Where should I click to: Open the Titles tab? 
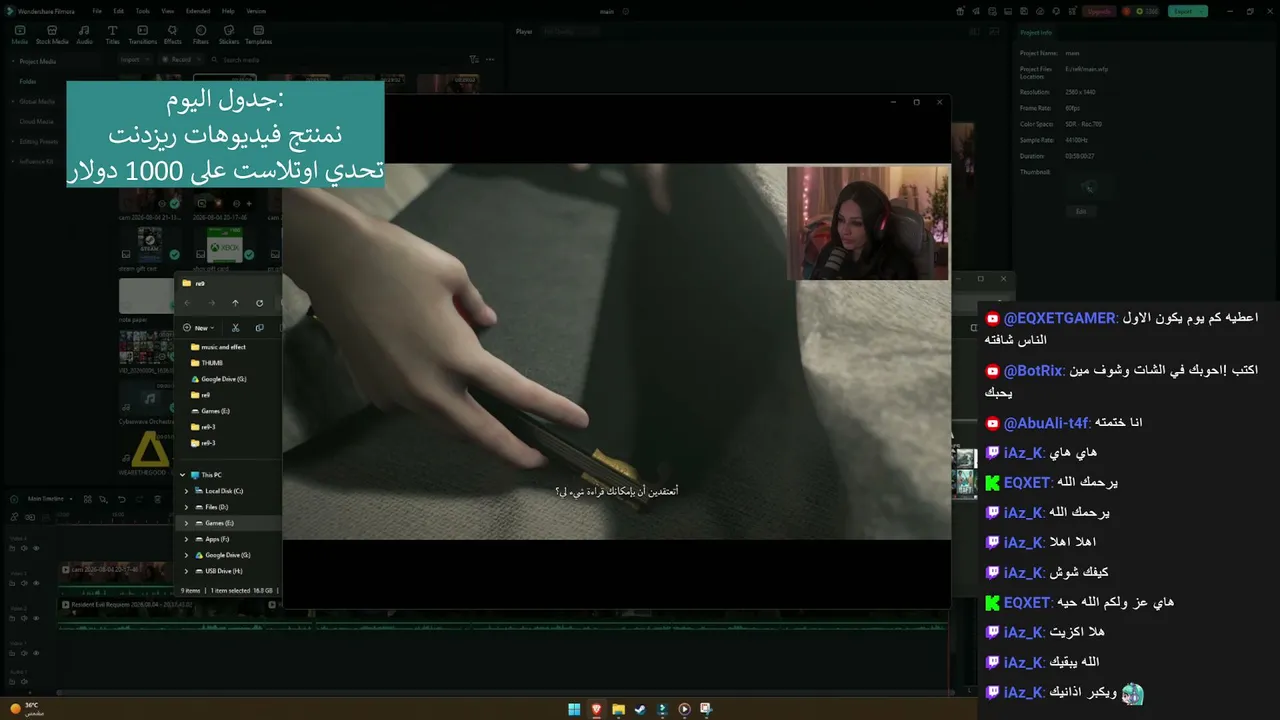[112, 35]
